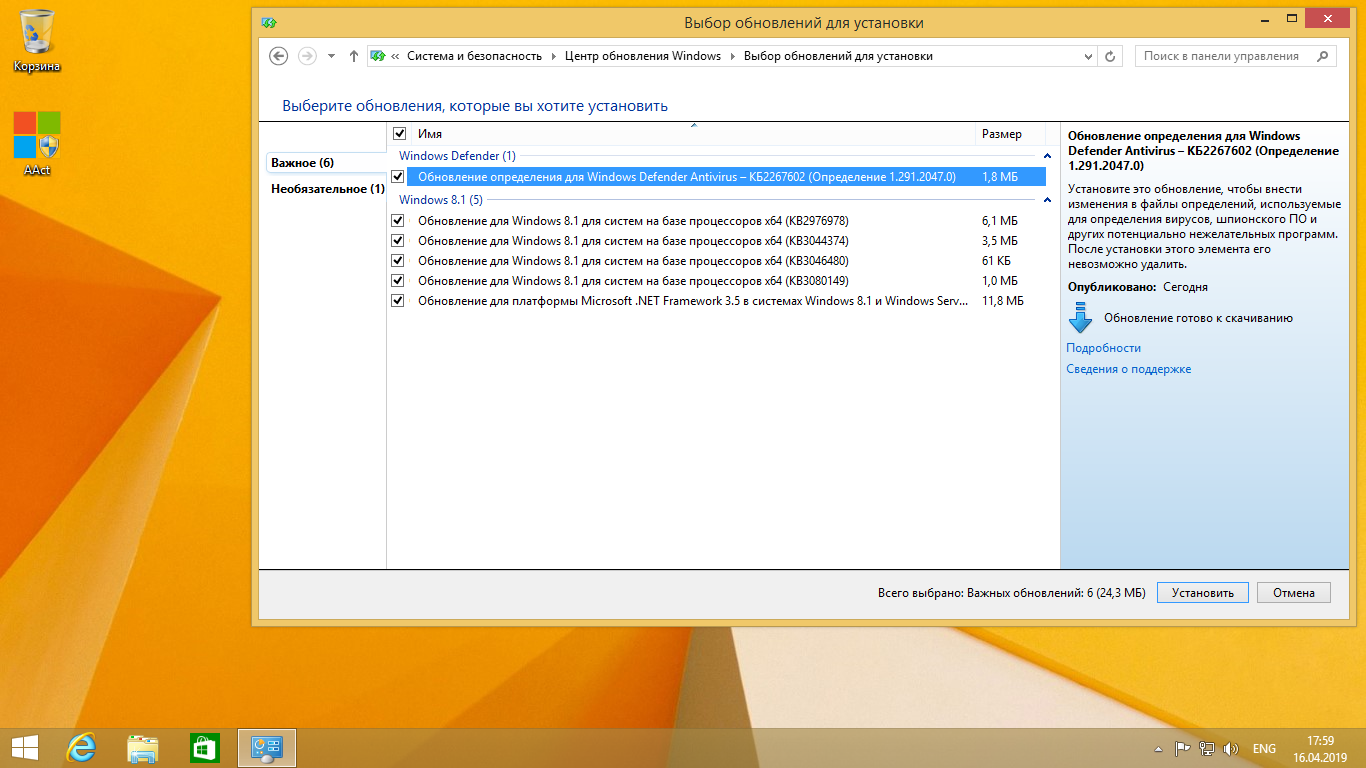This screenshot has height=768, width=1366.
Task: Open File Explorer from taskbar
Action: click(x=143, y=747)
